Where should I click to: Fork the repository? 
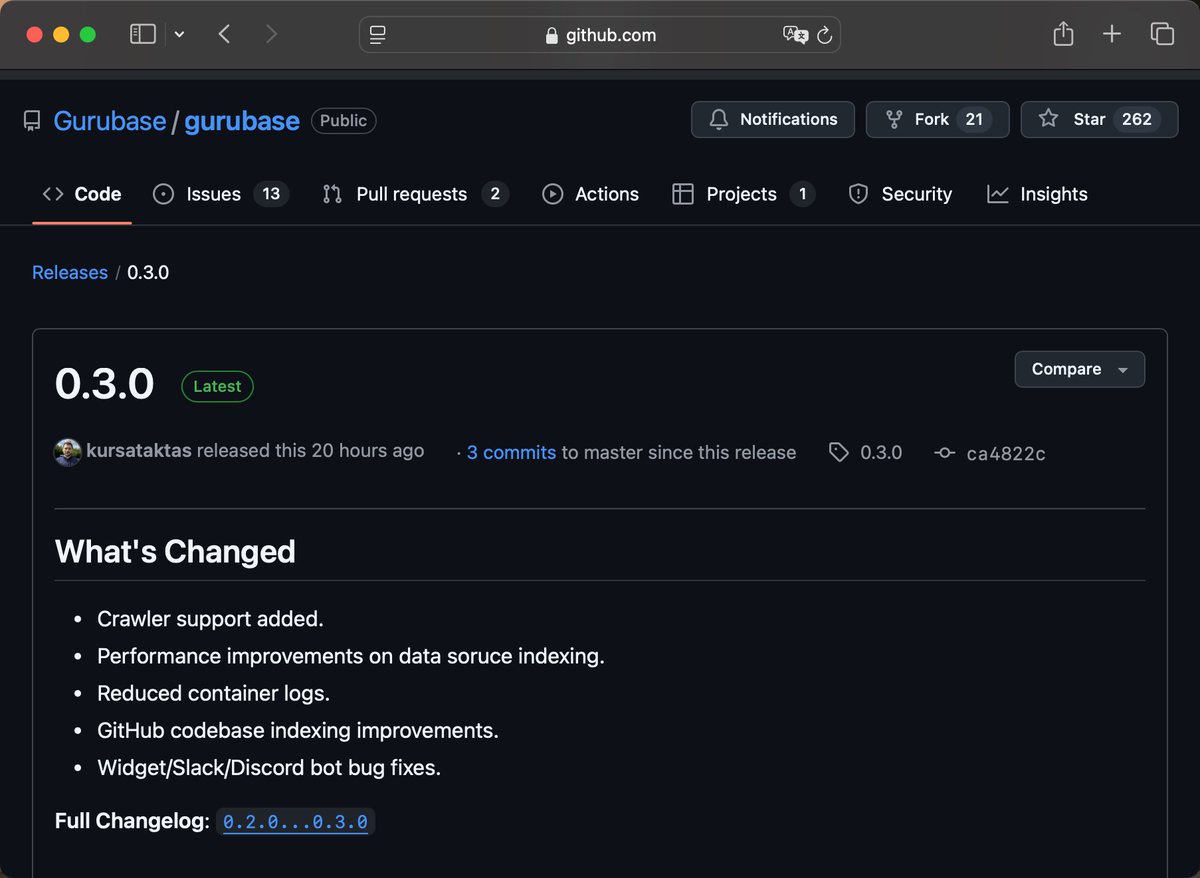point(937,119)
